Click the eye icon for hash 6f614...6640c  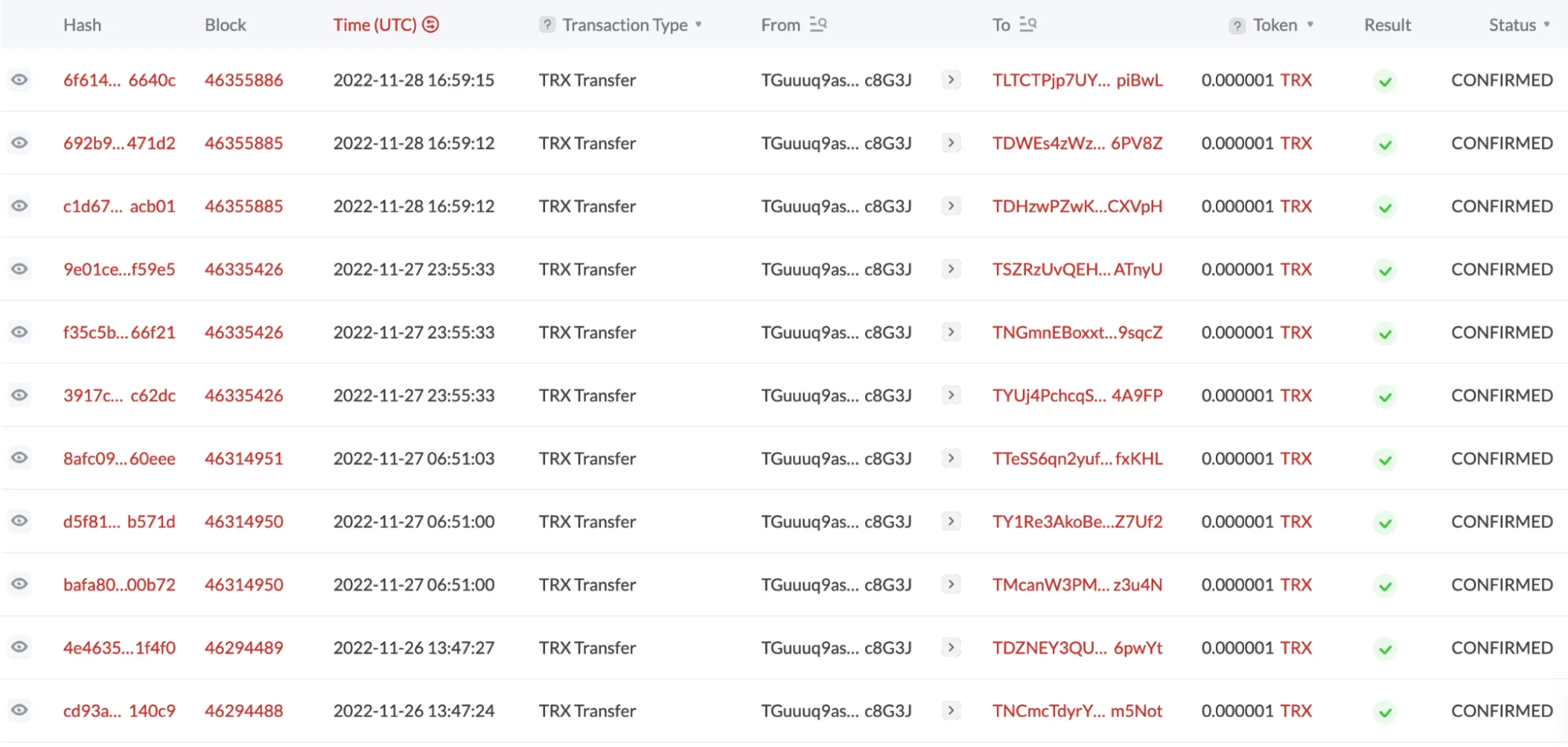coord(20,80)
